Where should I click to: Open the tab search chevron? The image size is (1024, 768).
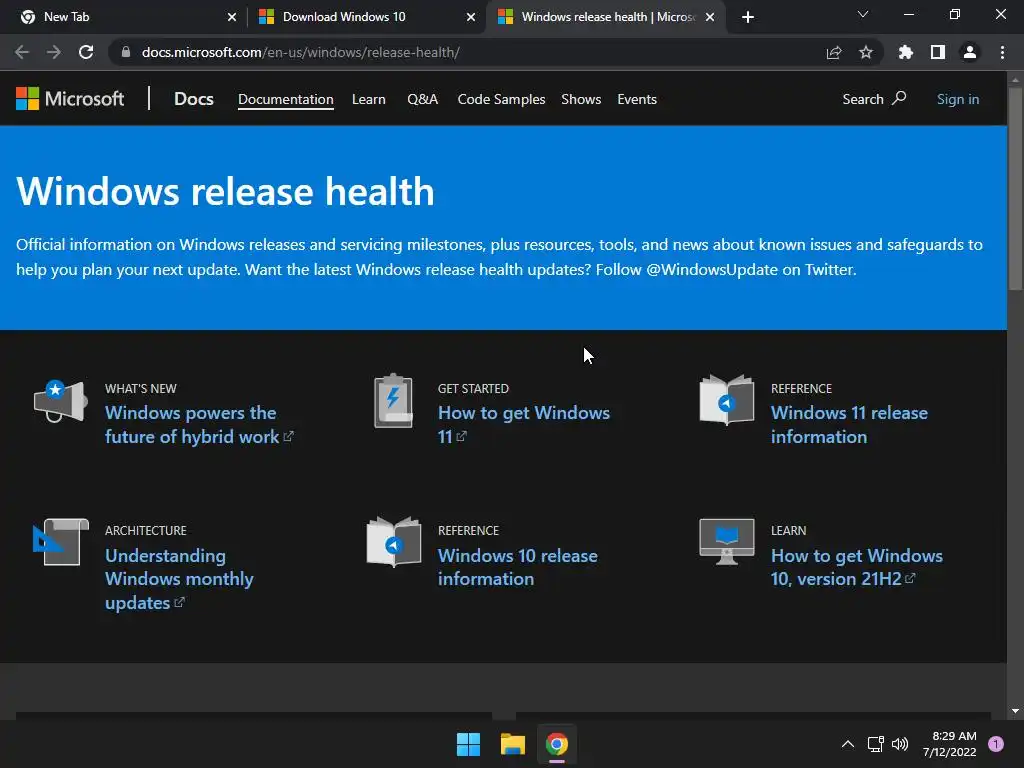pos(863,14)
